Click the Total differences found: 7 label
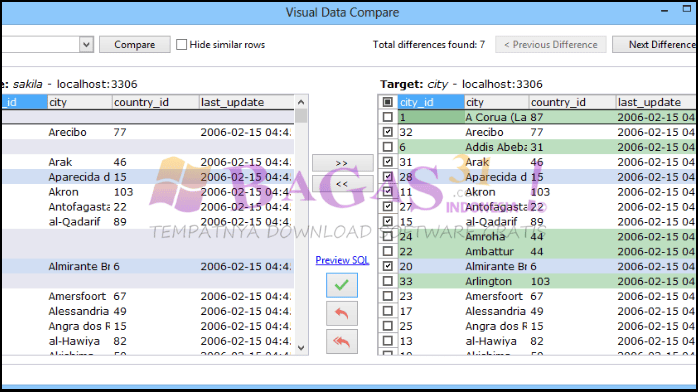This screenshot has width=698, height=392. pos(429,44)
